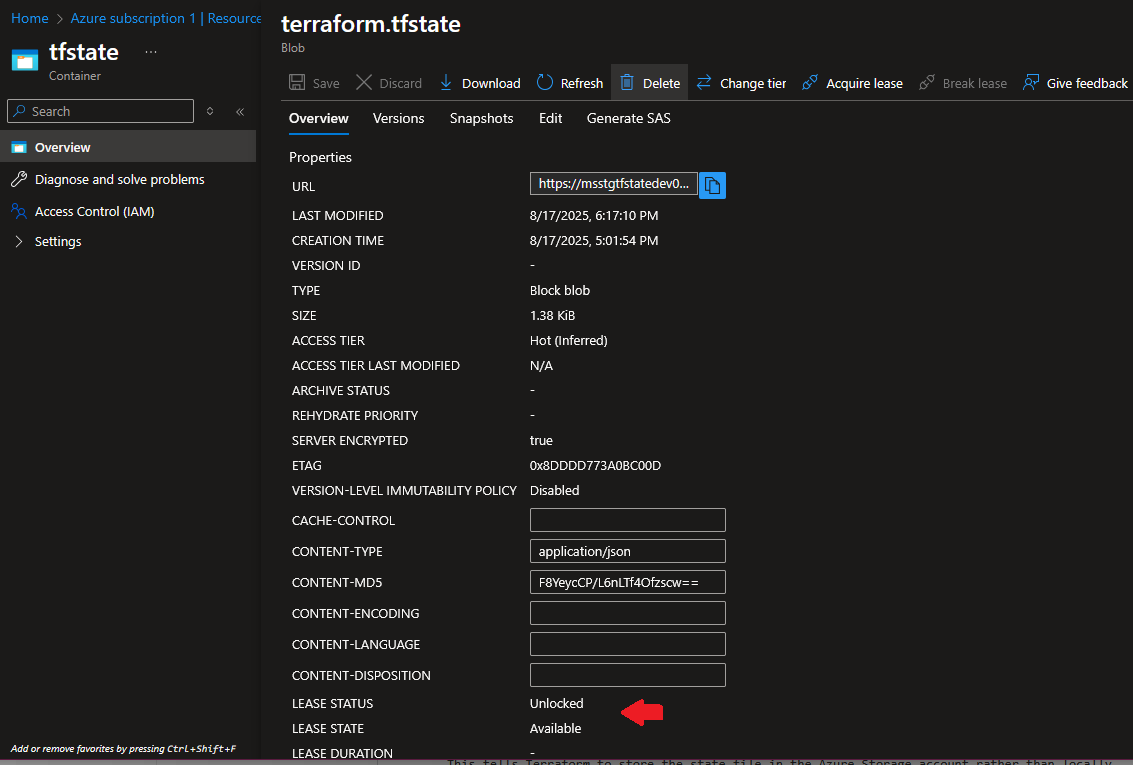Click the 'Unlocked' lease status value
The height and width of the screenshot is (765, 1133).
(x=556, y=704)
